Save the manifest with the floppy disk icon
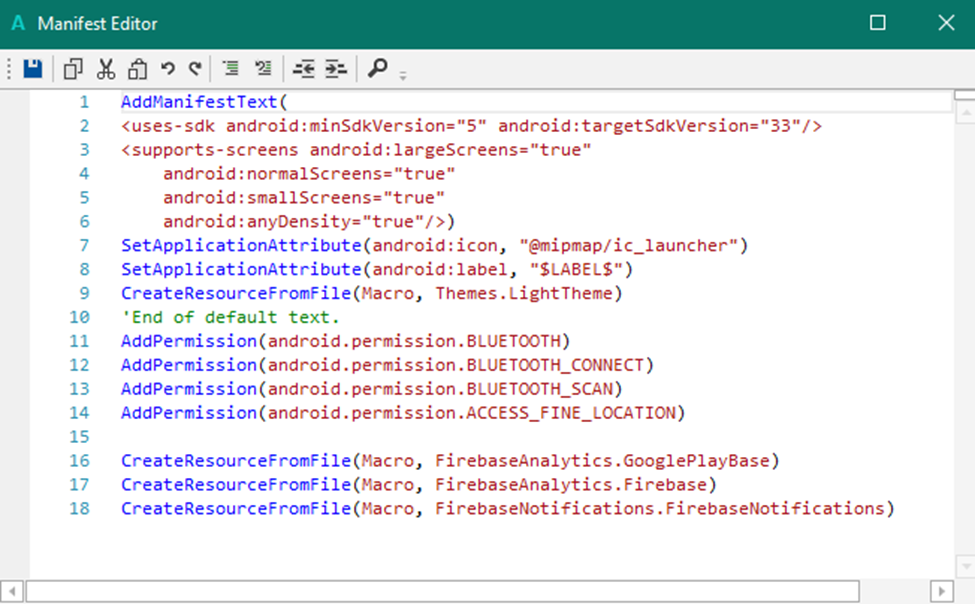The width and height of the screenshot is (975, 604). pos(32,68)
